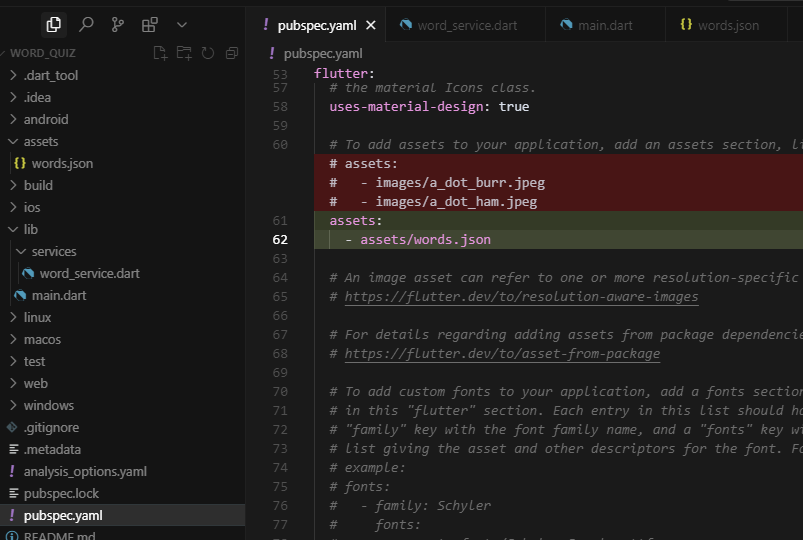Click line number 58 in gutter
Screen dimensions: 803x540
pos(280,107)
